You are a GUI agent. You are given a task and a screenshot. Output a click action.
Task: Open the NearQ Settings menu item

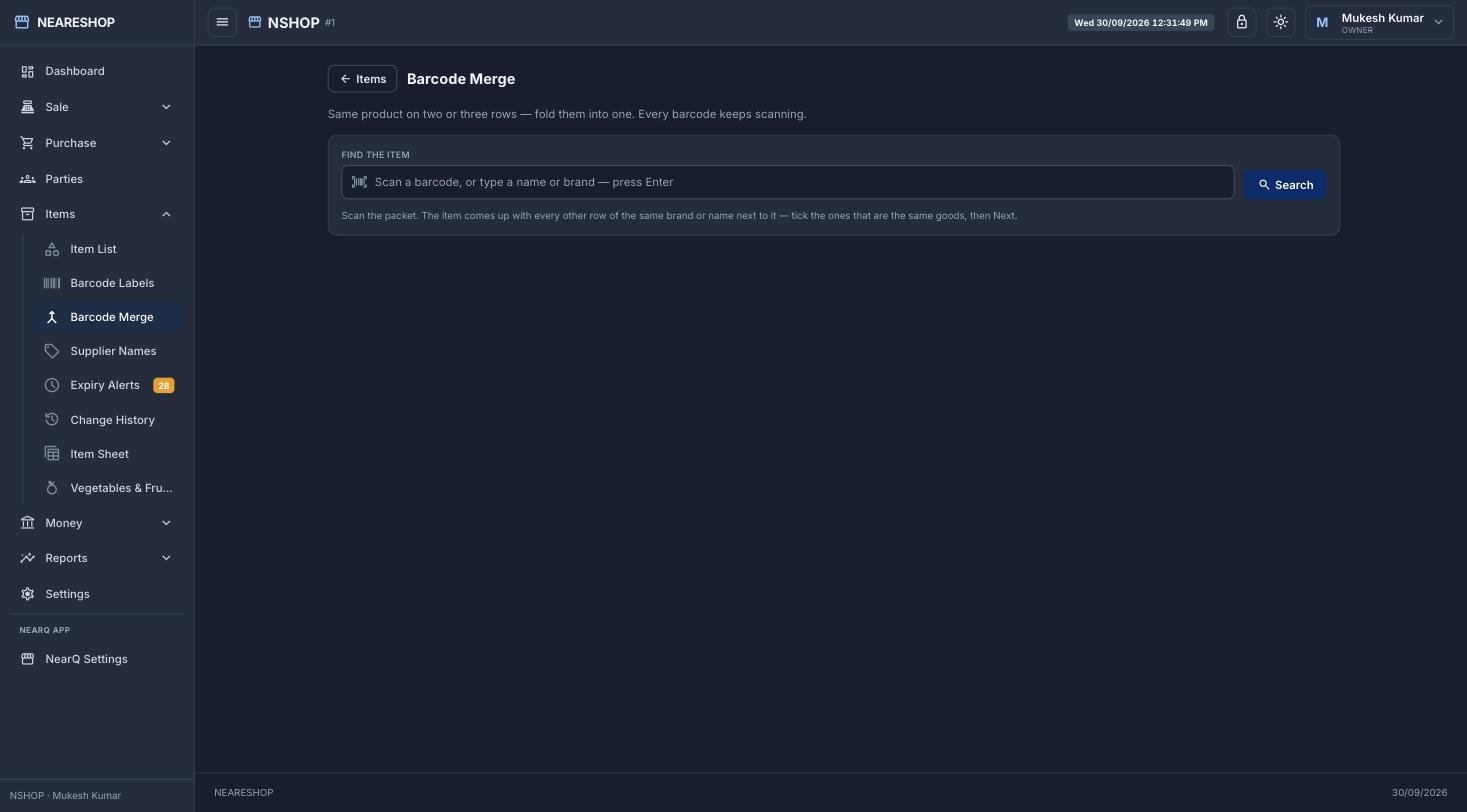[x=96, y=659]
